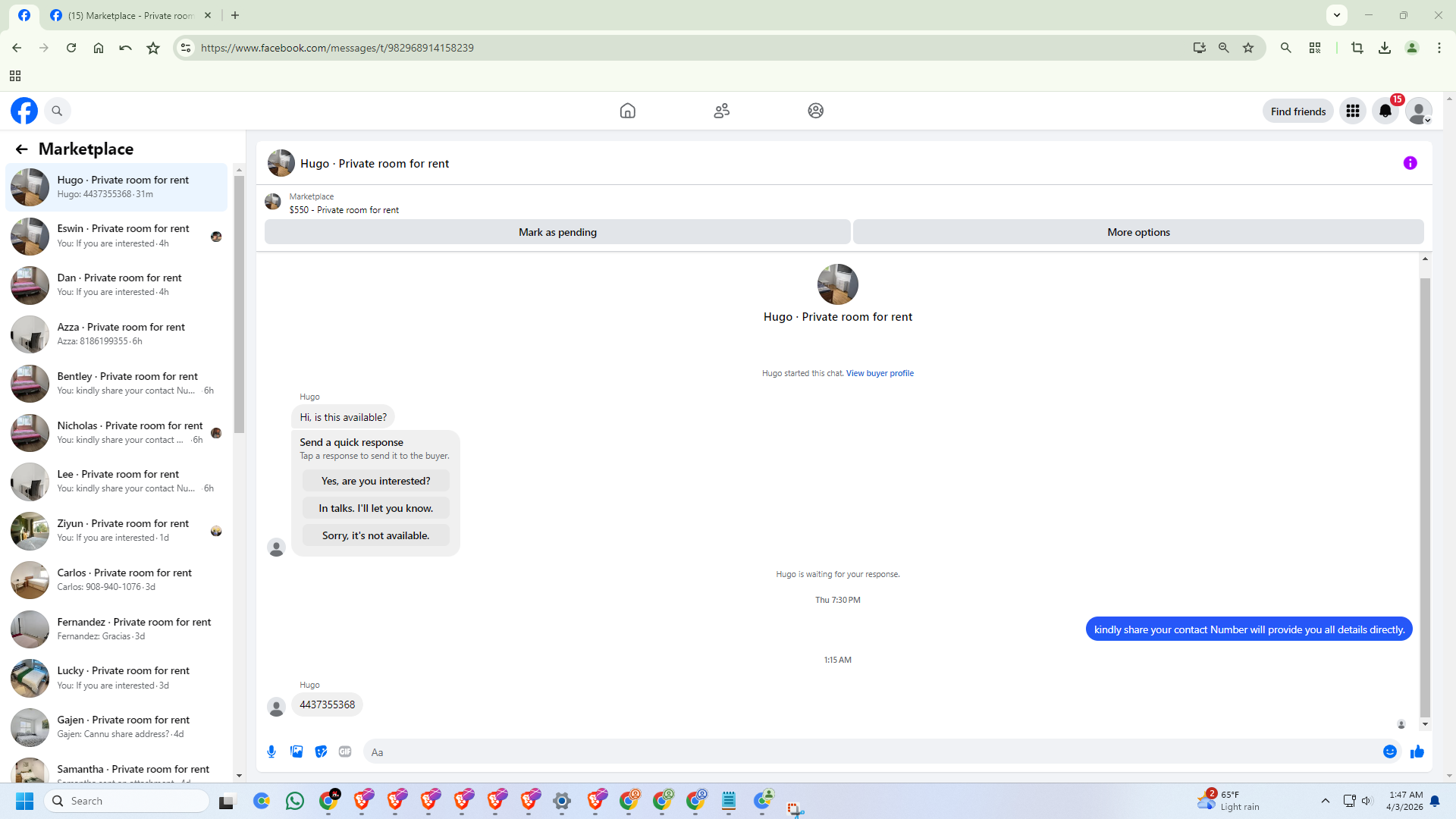Click Mark as pending button
The height and width of the screenshot is (819, 1456).
coord(557,232)
